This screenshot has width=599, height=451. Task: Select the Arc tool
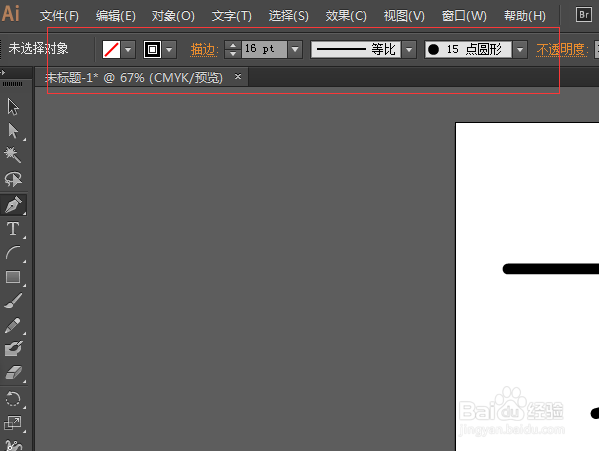coord(13,253)
